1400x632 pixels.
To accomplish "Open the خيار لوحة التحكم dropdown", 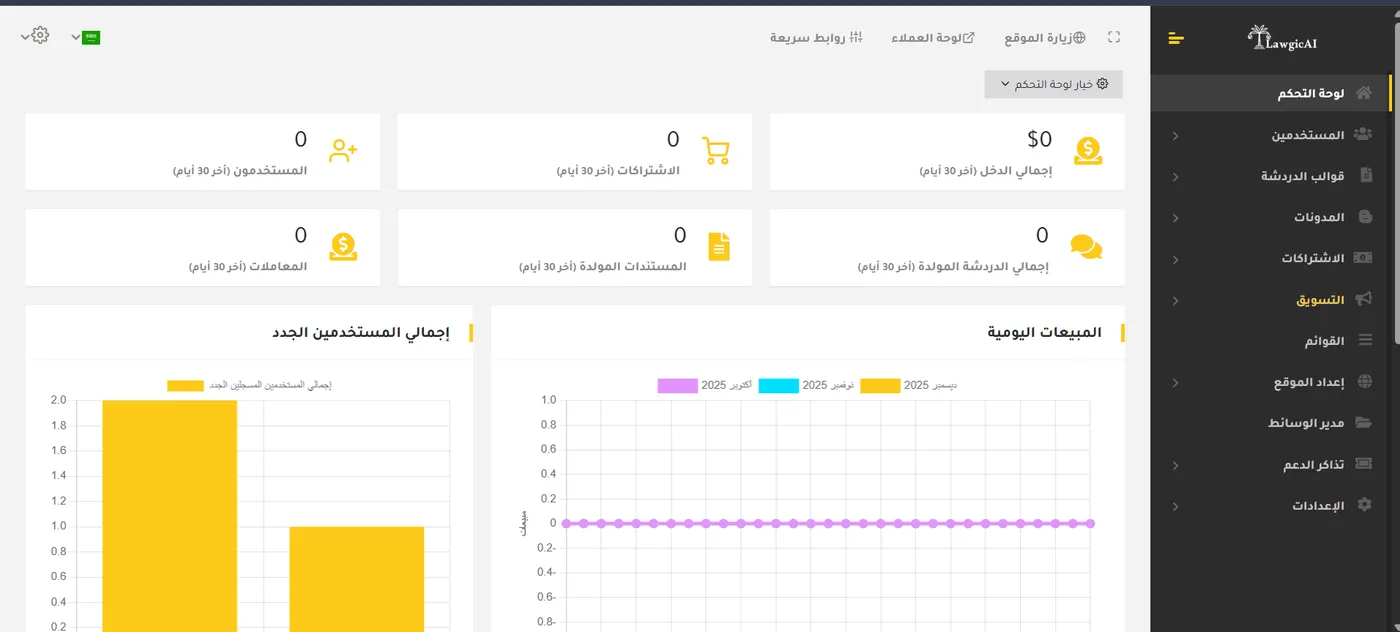I will pos(1054,85).
